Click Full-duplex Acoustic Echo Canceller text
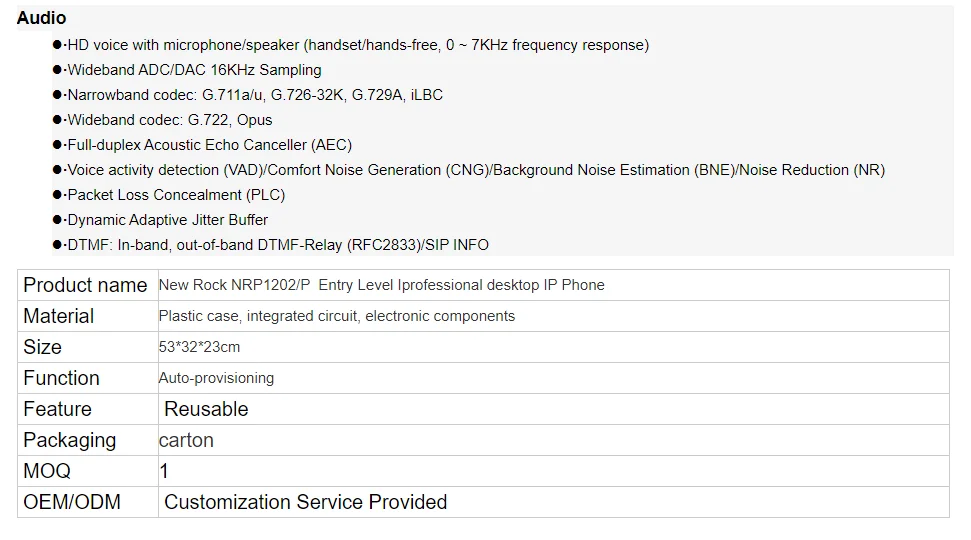971x540 pixels. click(209, 145)
